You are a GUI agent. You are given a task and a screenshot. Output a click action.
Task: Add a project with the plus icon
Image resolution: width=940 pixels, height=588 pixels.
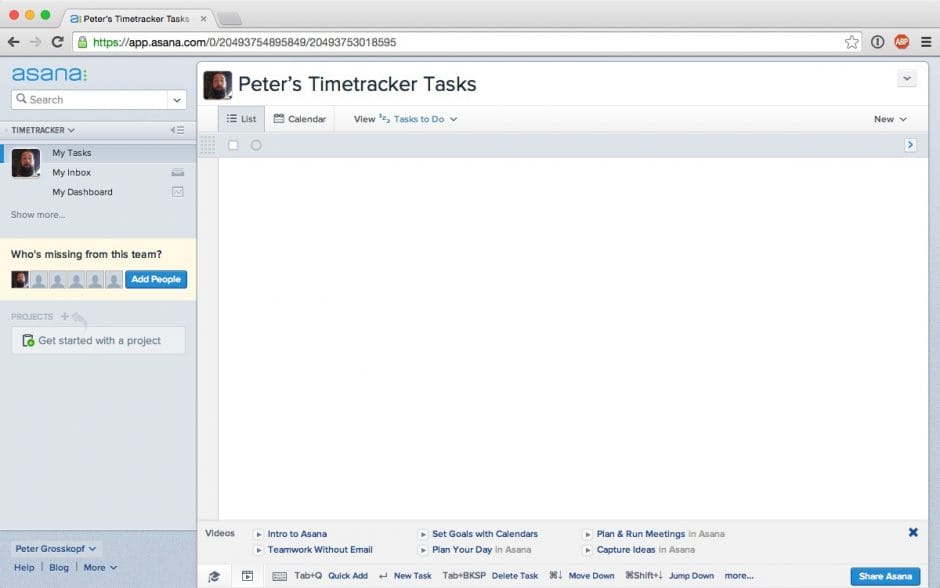tap(65, 316)
